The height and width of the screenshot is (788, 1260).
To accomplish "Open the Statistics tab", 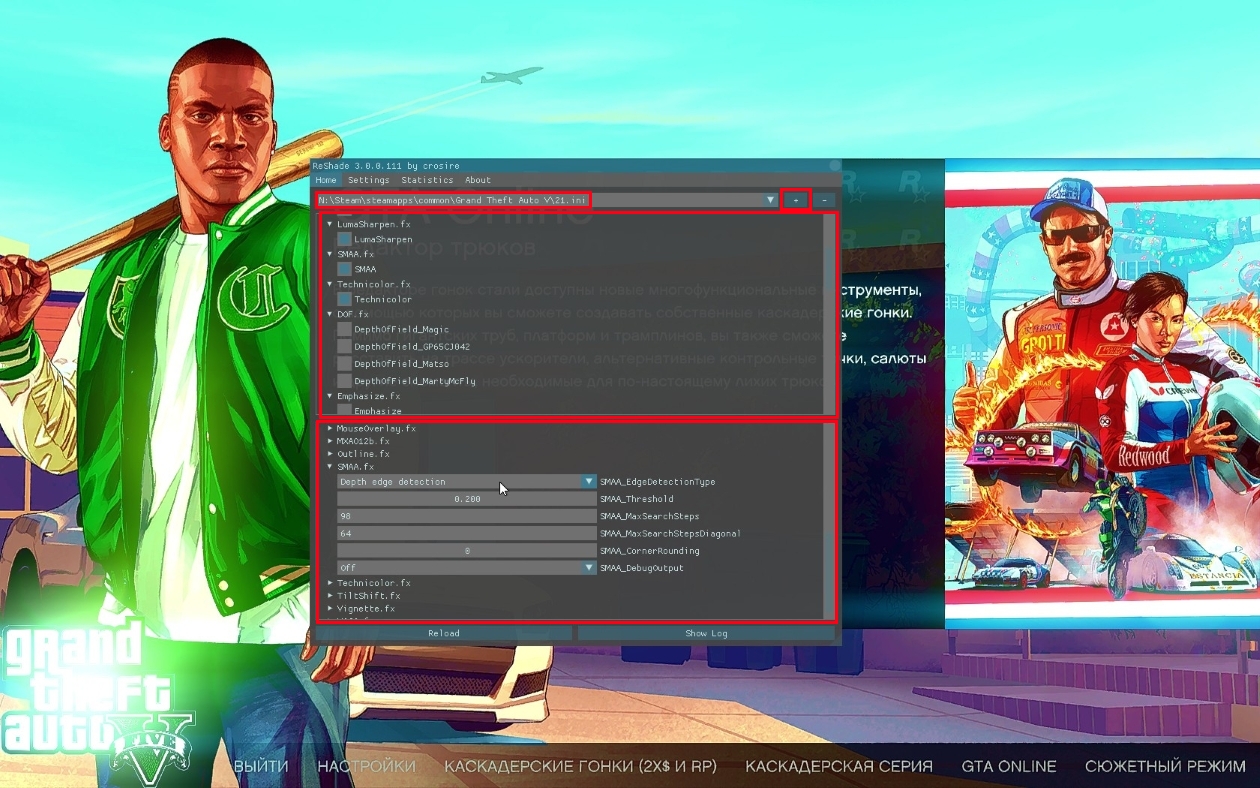I will click(x=427, y=180).
